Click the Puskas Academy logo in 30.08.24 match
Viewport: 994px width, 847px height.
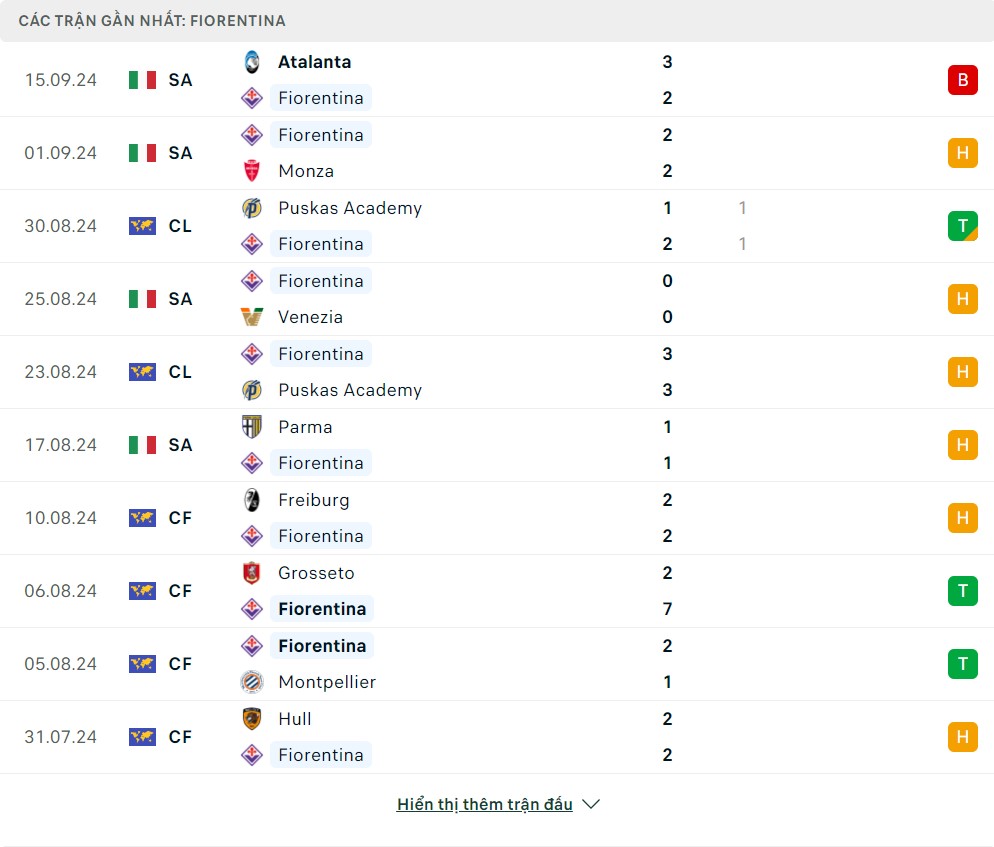(x=252, y=208)
